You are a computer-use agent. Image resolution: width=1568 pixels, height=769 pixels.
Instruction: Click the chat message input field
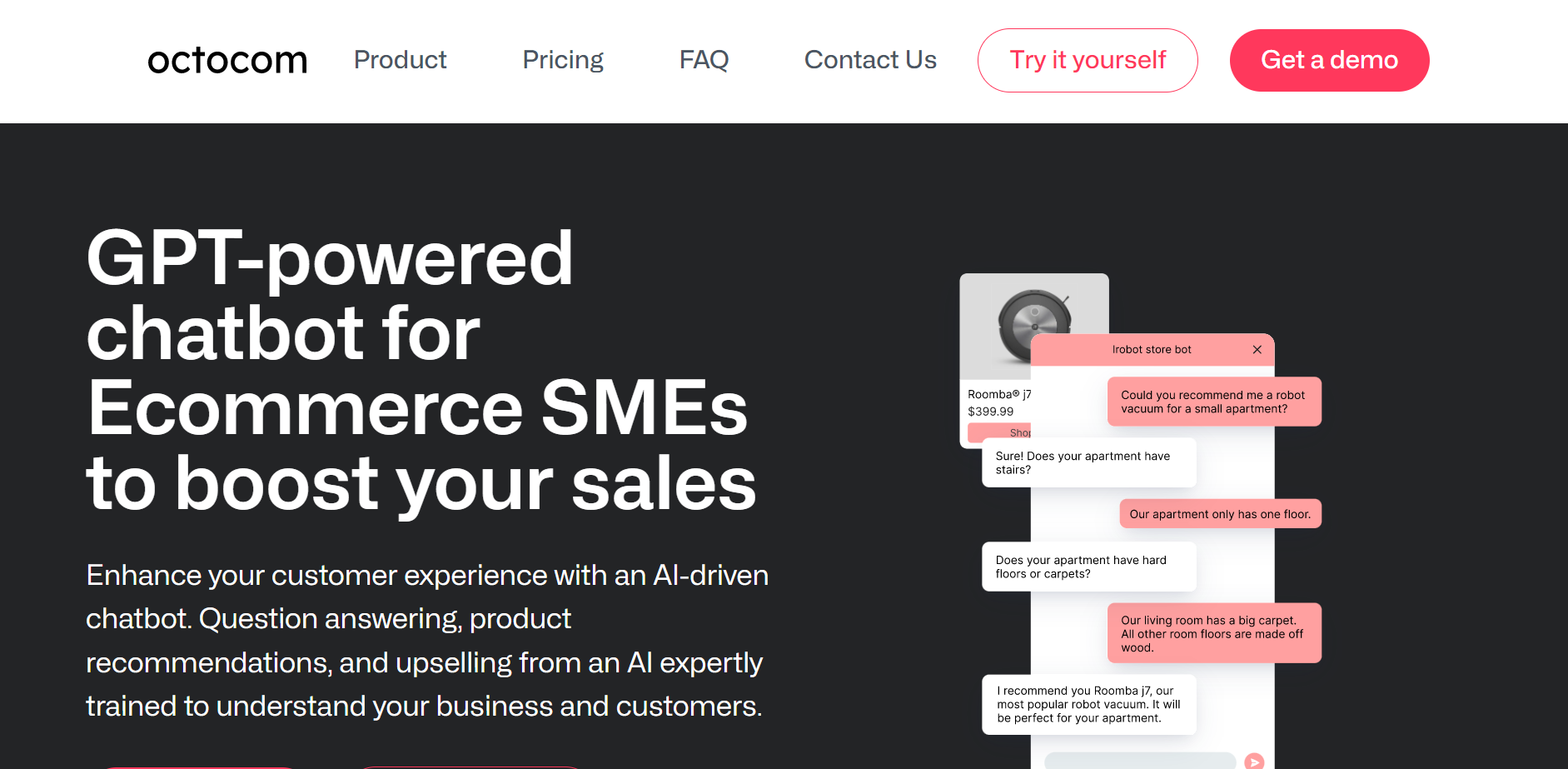point(1139,760)
